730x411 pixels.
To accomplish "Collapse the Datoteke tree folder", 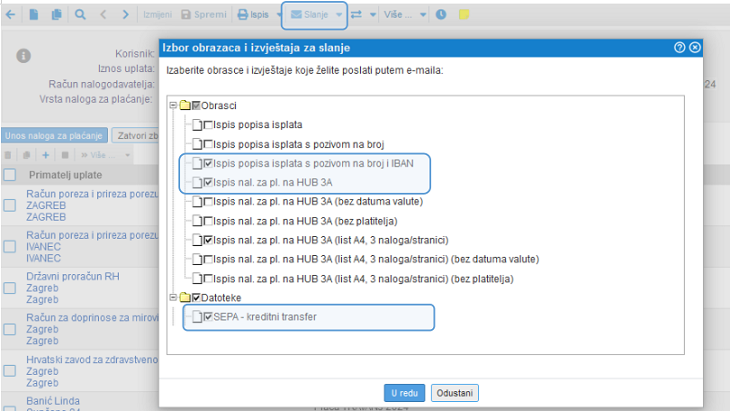I will coord(173,297).
